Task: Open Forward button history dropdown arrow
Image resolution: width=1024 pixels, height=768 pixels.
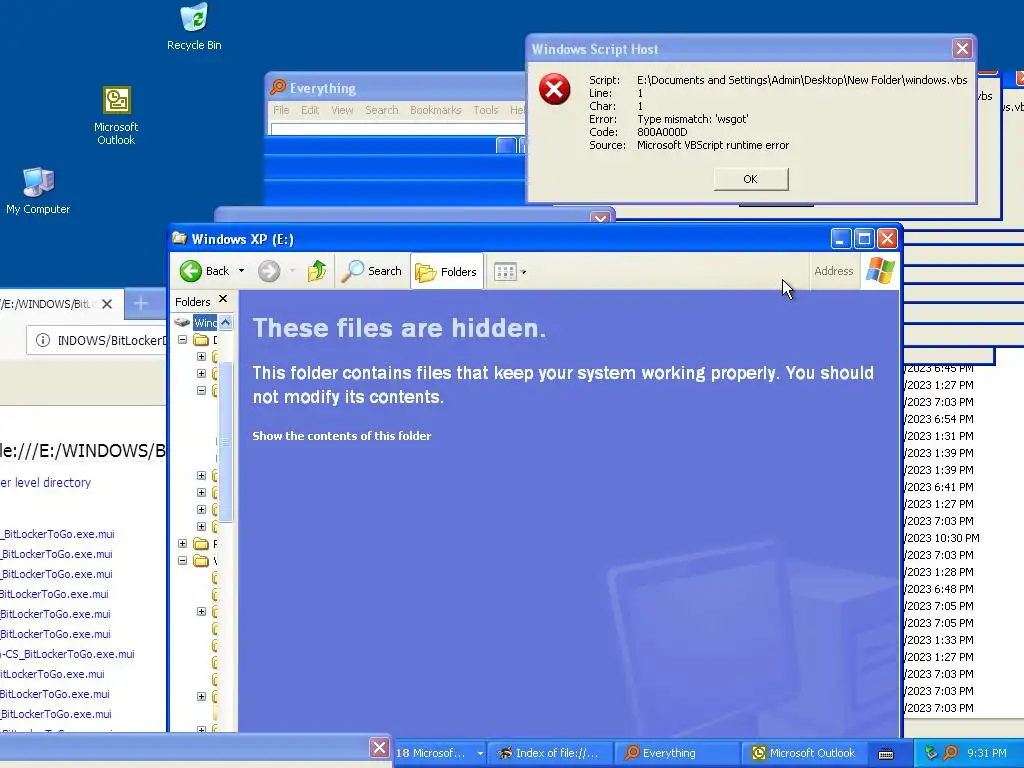Action: pyautogui.click(x=293, y=271)
